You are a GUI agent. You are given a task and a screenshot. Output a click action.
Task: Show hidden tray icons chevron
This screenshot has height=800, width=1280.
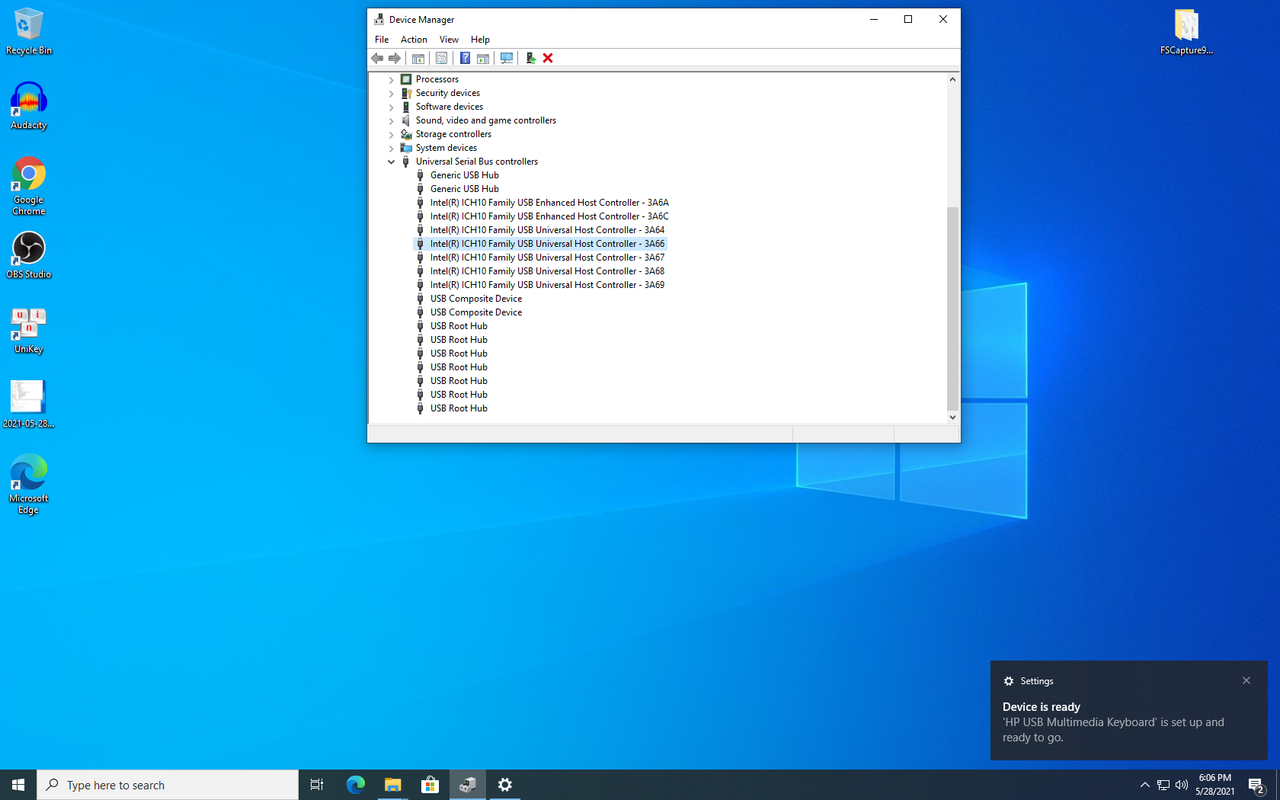coord(1145,785)
